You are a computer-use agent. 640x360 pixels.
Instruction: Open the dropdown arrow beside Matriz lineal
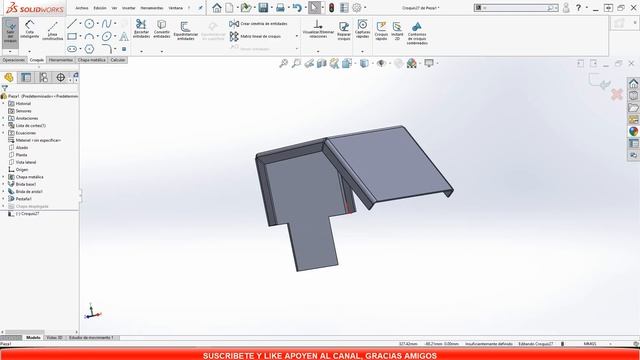click(x=297, y=36)
